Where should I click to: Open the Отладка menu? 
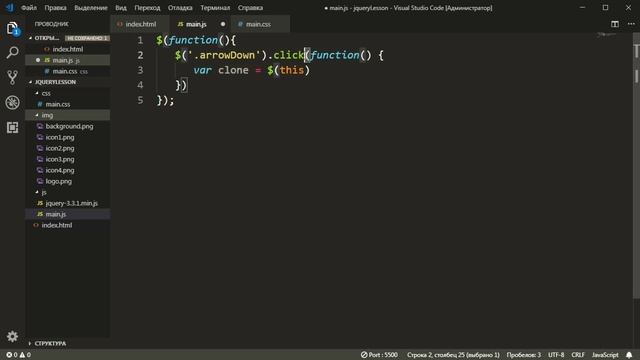[x=180, y=8]
